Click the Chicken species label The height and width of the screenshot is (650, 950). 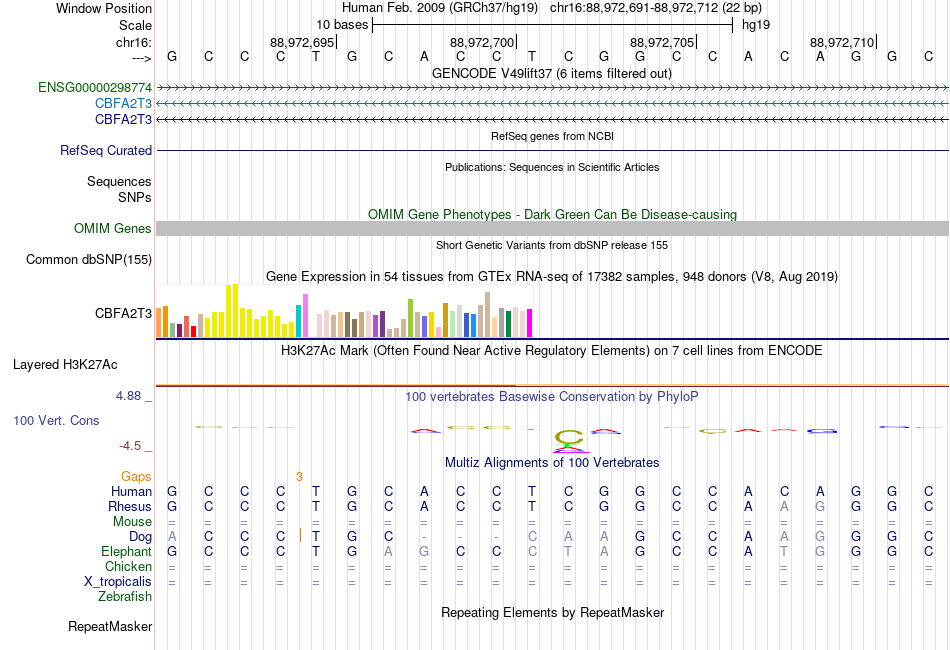coord(128,566)
